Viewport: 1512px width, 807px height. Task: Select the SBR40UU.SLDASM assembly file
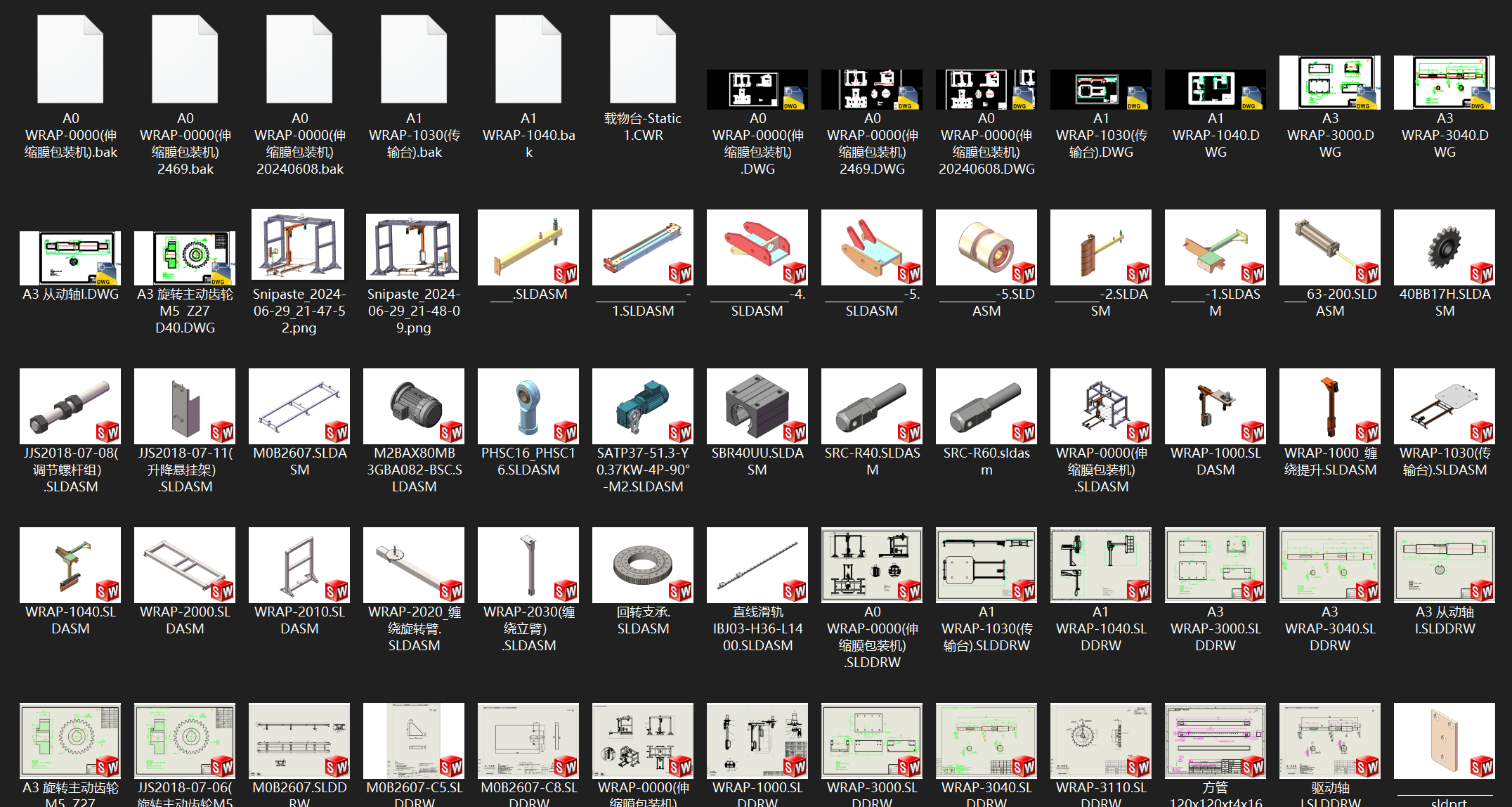[757, 406]
